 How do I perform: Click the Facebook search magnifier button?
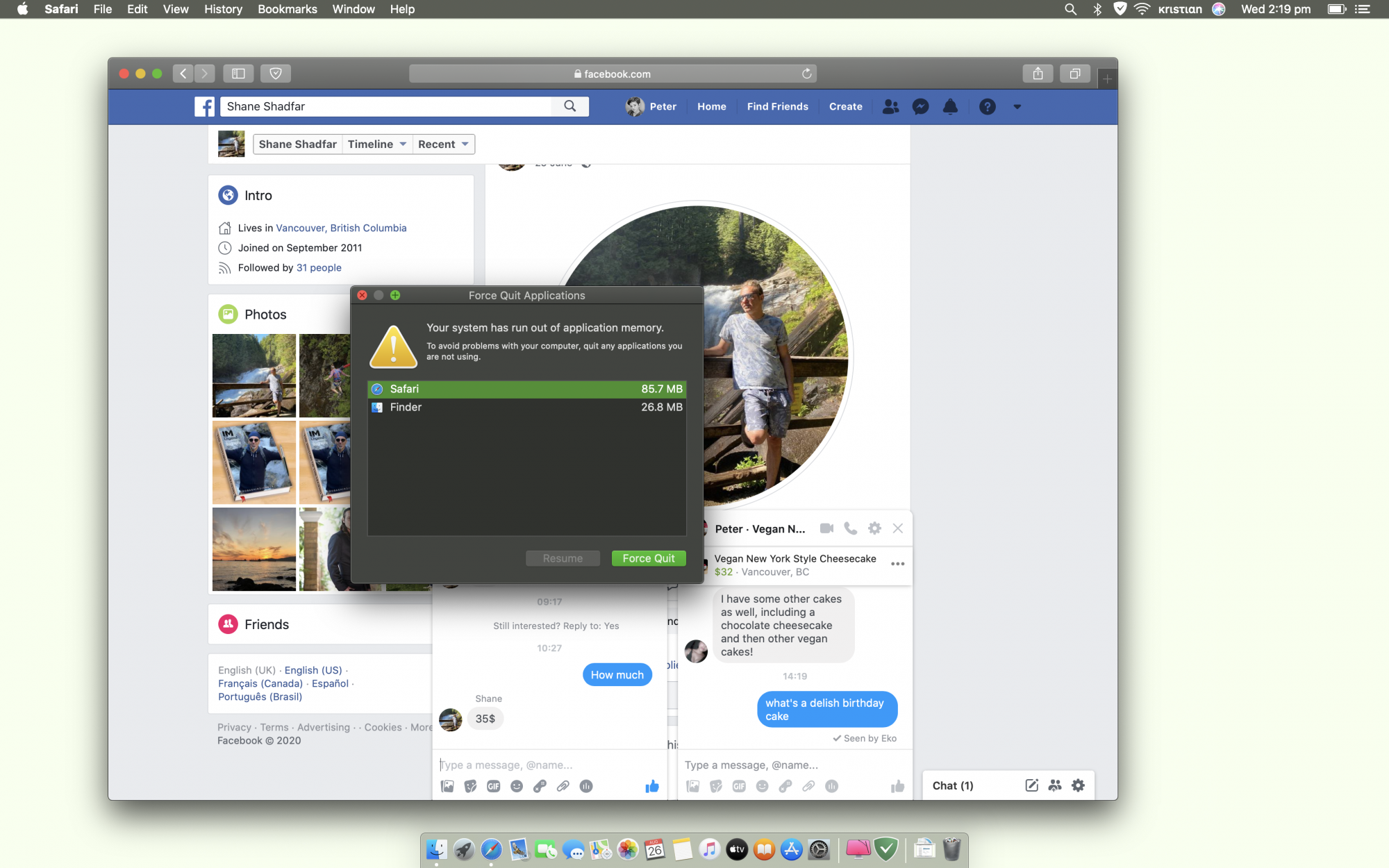[x=570, y=106]
